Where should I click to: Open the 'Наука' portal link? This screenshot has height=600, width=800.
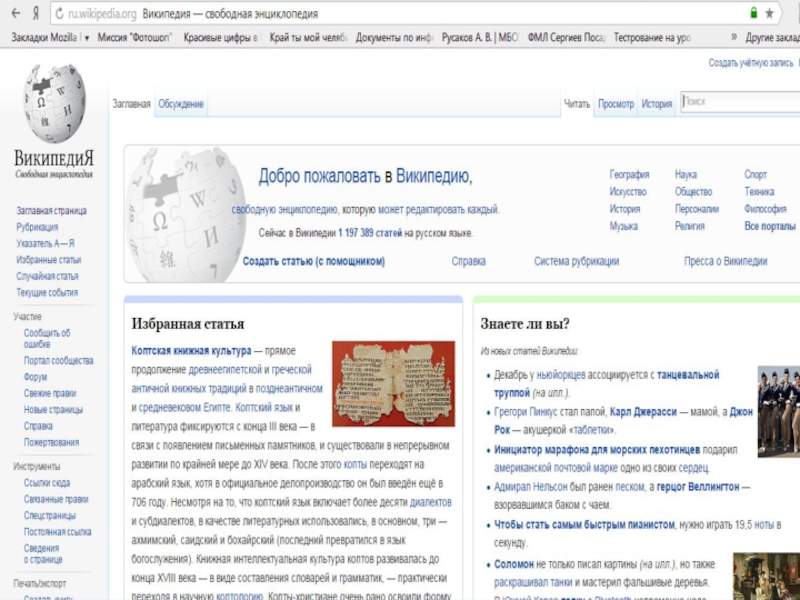coord(686,174)
